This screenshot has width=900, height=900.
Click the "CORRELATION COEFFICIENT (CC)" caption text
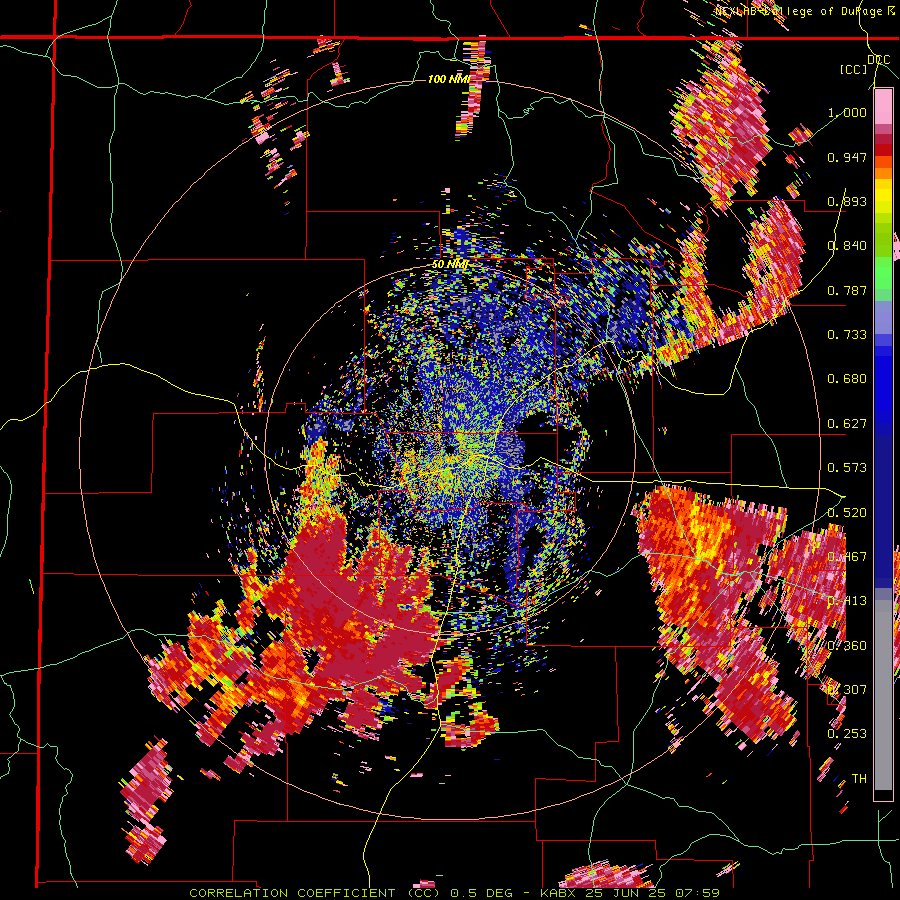315,893
